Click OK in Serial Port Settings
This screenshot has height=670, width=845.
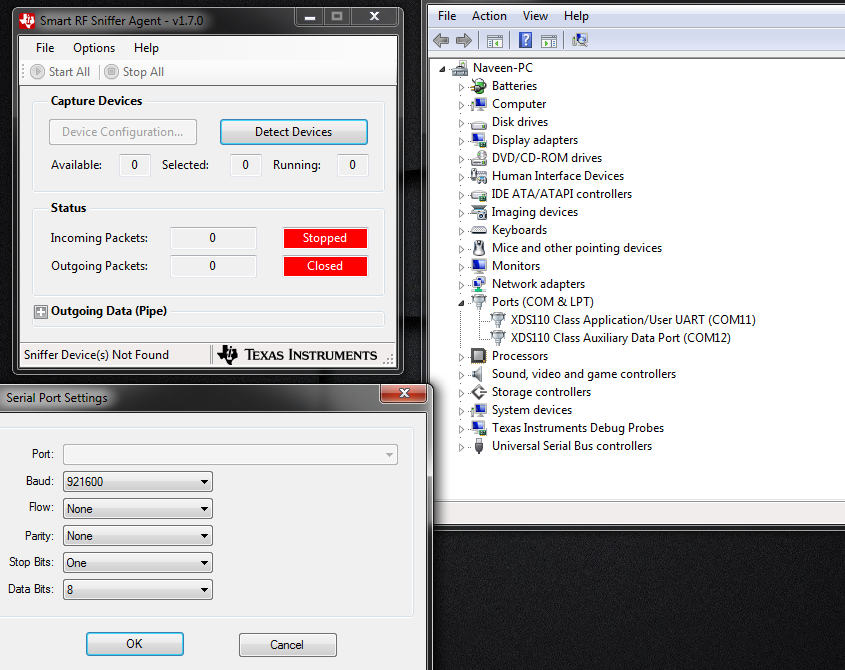click(135, 644)
